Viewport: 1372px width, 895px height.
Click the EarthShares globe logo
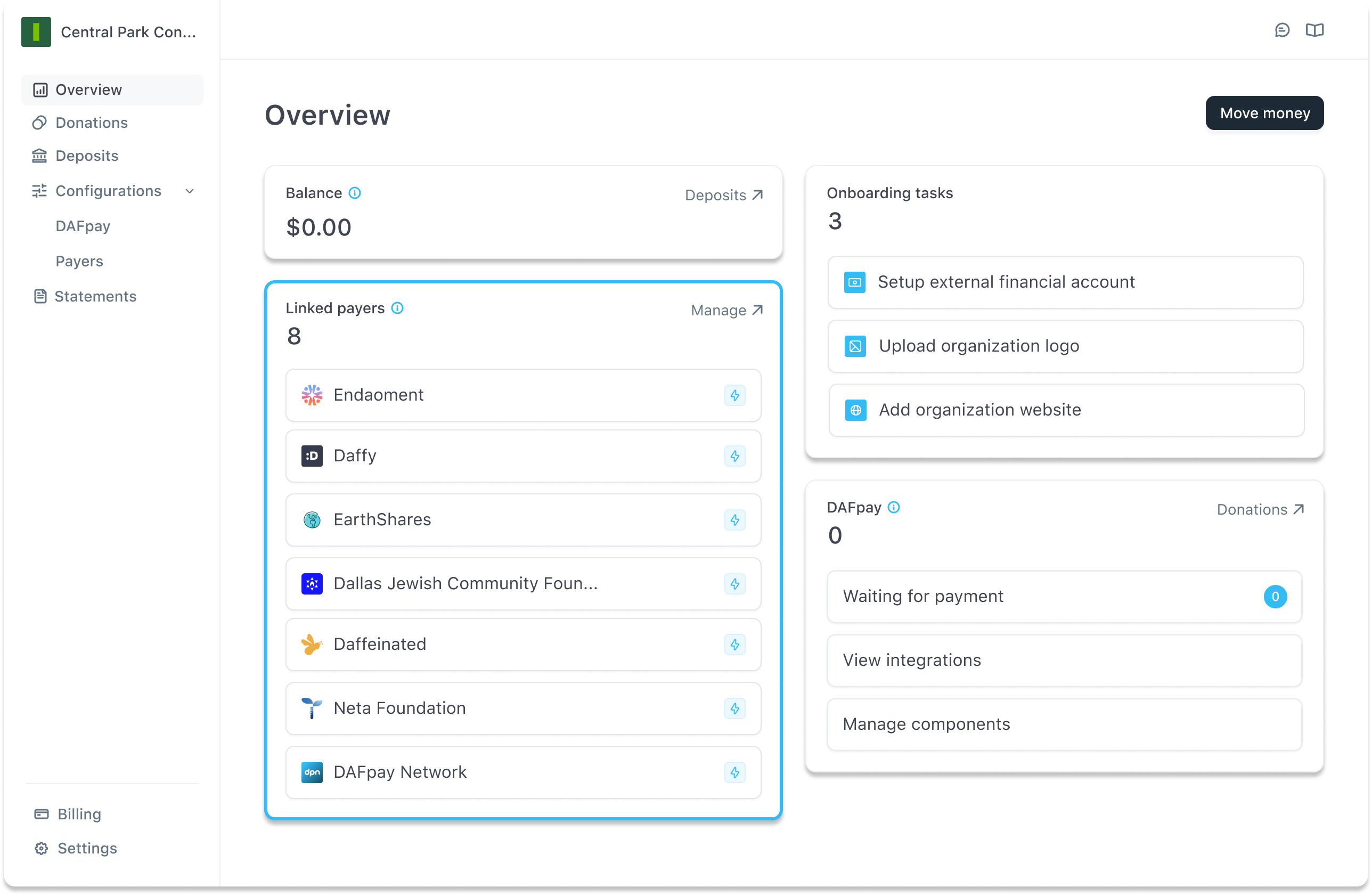[x=312, y=520]
